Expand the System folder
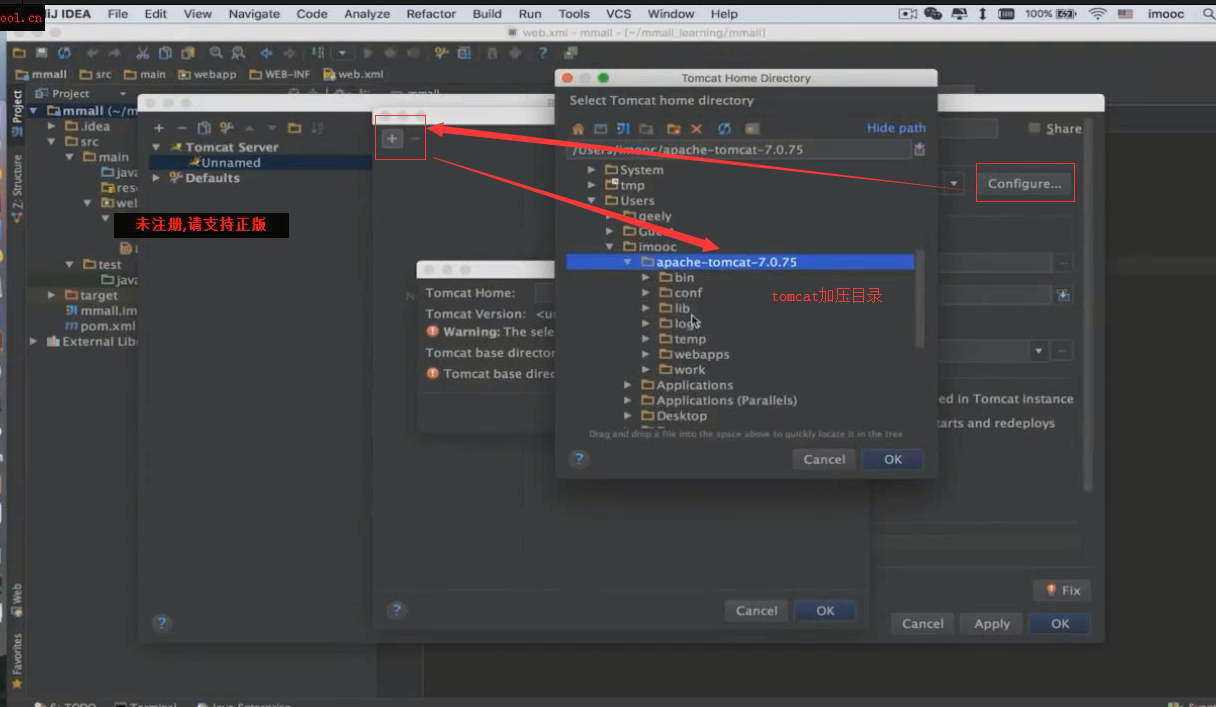Screen dimensions: 1216x707 (592, 170)
